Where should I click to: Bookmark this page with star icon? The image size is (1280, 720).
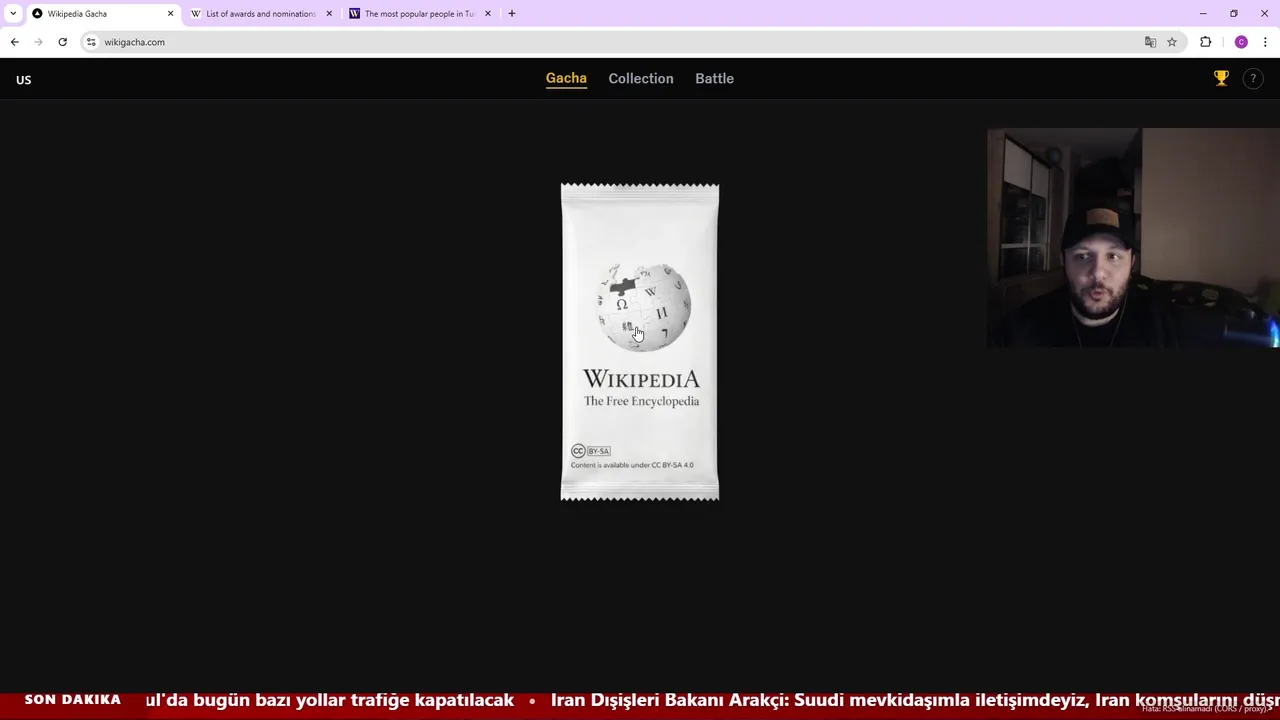pos(1172,42)
